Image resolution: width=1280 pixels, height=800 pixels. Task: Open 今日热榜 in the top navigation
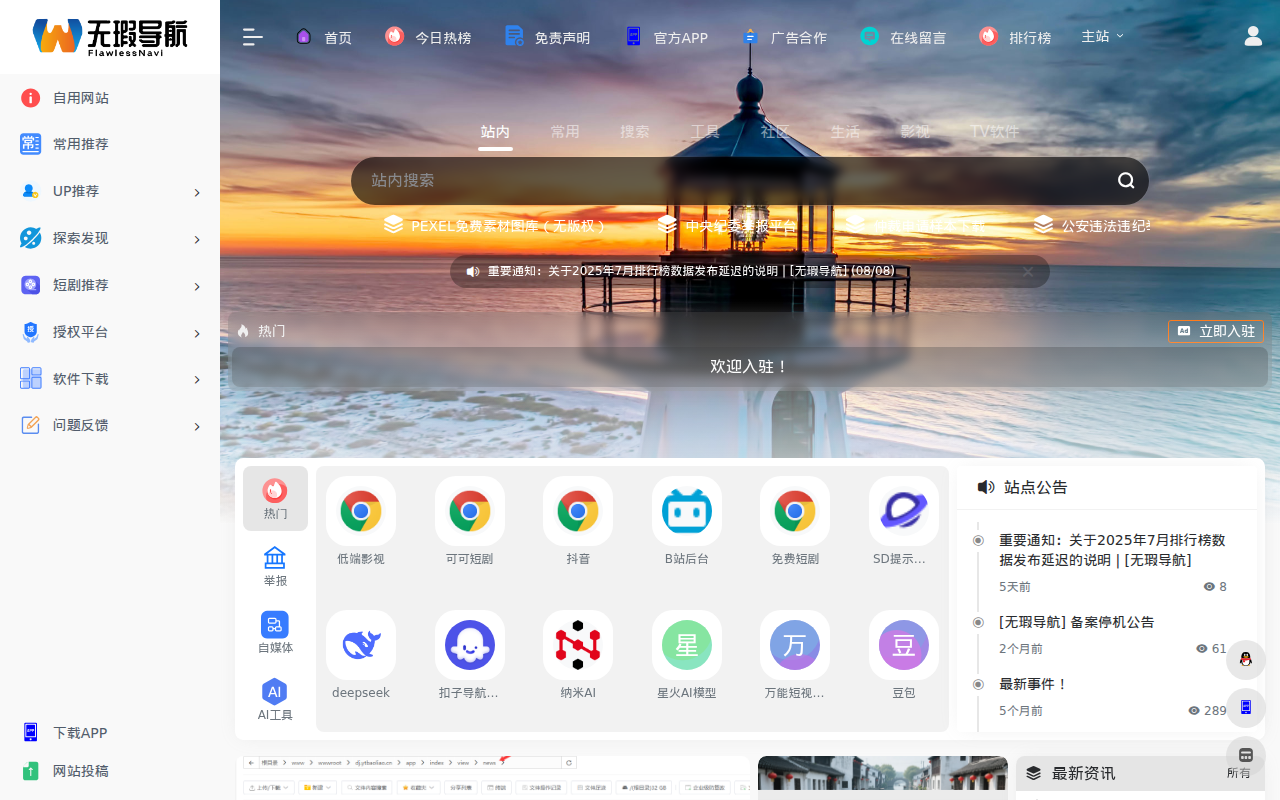pyautogui.click(x=428, y=37)
